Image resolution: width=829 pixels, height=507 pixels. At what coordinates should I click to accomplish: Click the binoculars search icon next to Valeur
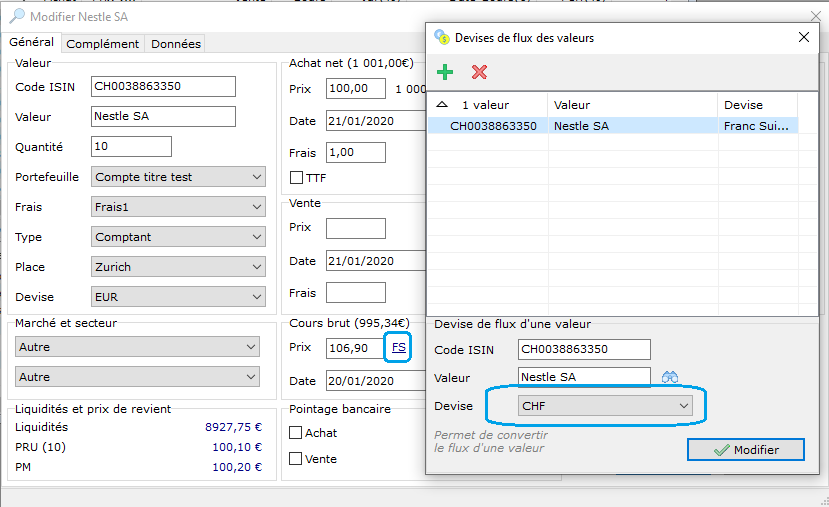tap(670, 377)
